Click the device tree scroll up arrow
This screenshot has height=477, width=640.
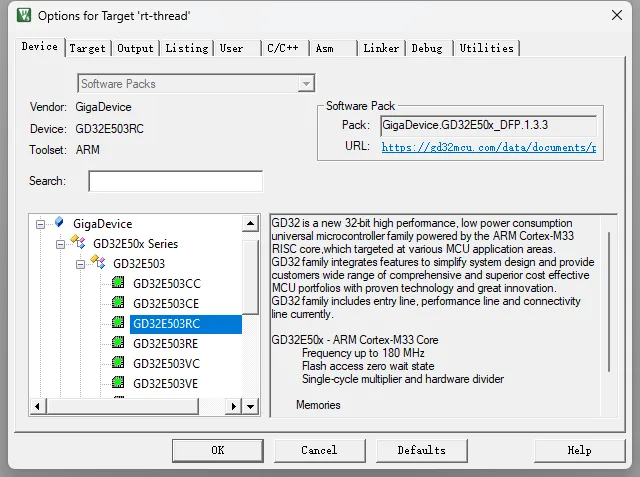coord(250,223)
